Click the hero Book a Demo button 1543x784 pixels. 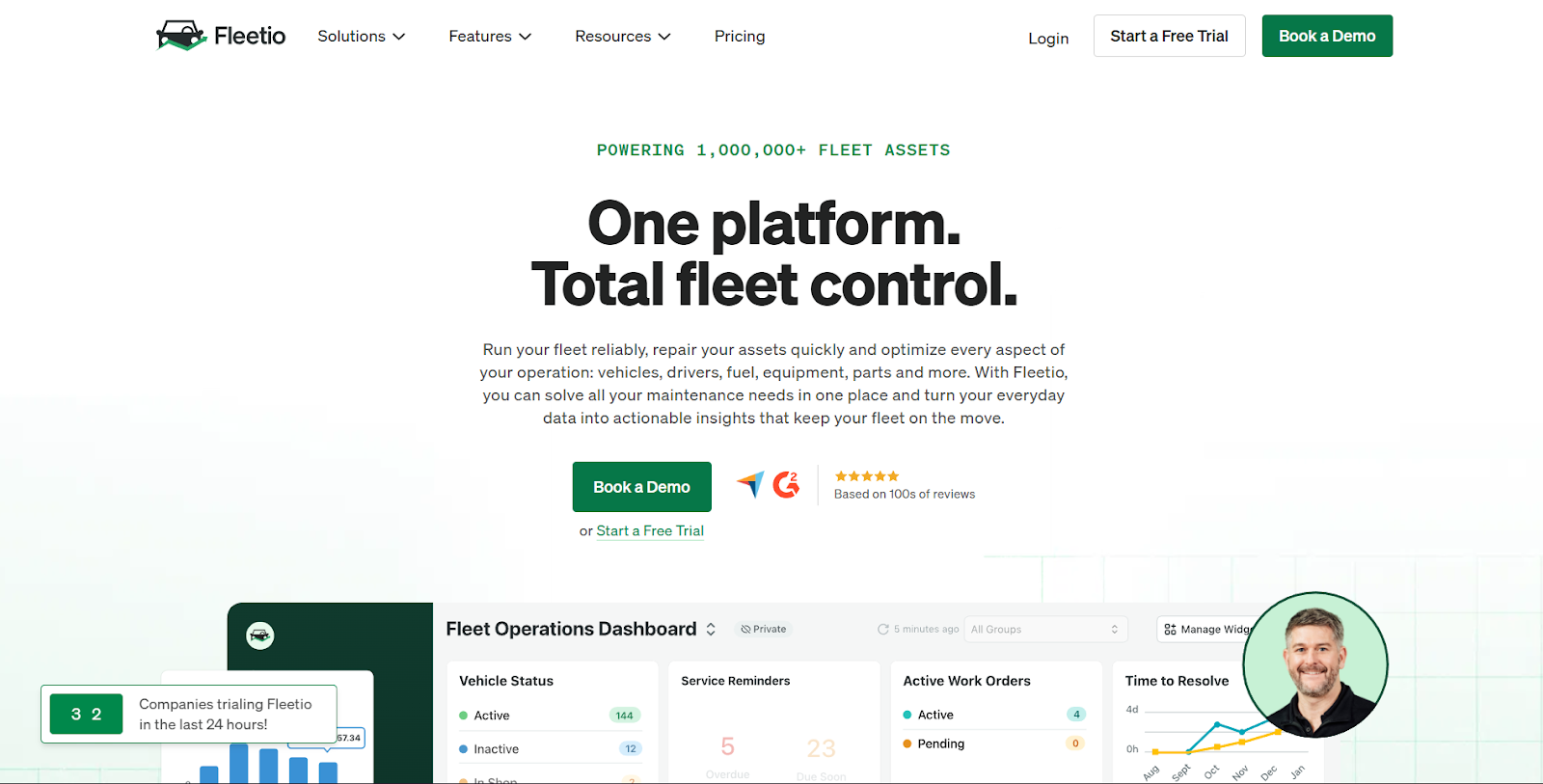click(x=641, y=487)
